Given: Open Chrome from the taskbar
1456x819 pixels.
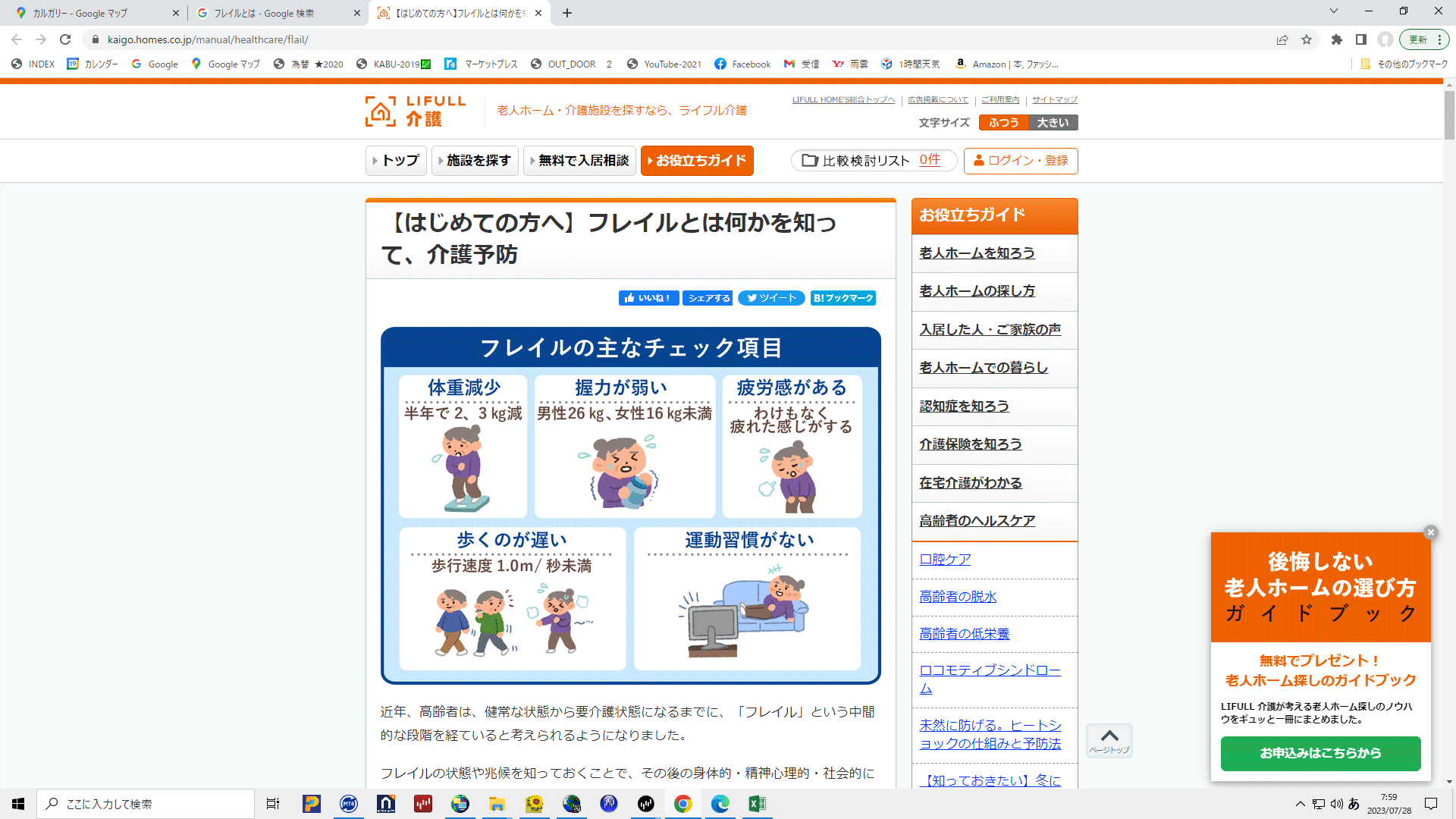Looking at the screenshot, I should pos(683,804).
